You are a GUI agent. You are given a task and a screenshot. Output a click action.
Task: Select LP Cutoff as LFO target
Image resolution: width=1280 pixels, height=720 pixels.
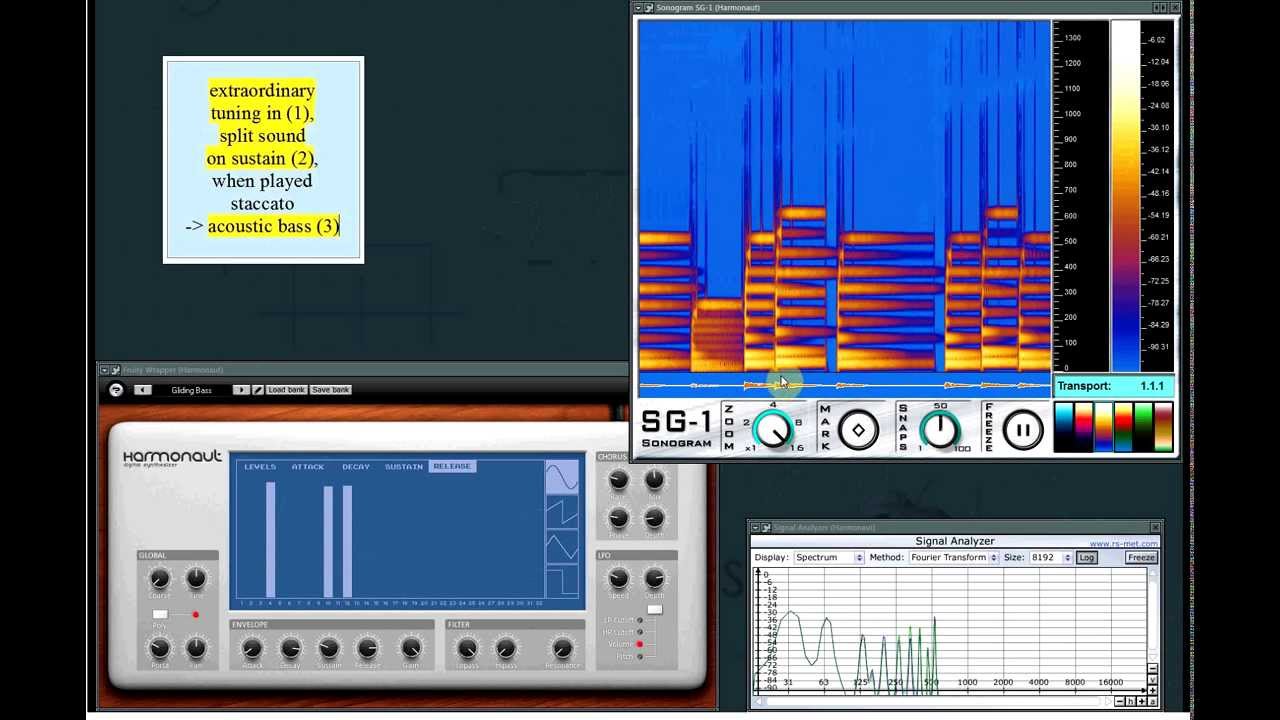[x=639, y=620]
